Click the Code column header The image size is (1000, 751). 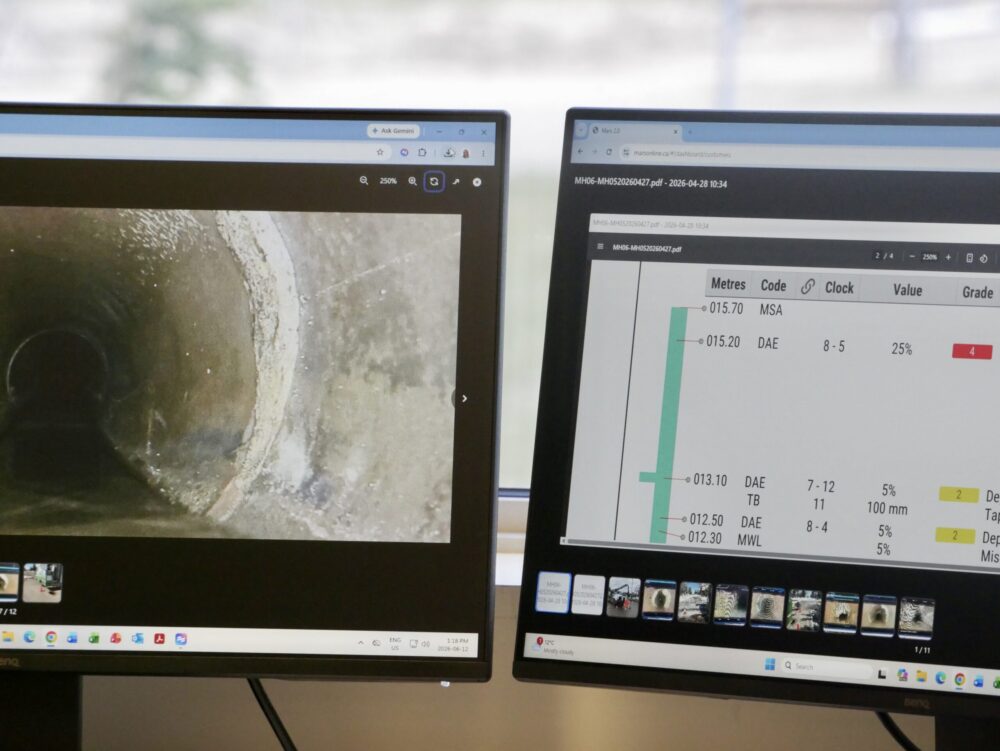coord(773,286)
